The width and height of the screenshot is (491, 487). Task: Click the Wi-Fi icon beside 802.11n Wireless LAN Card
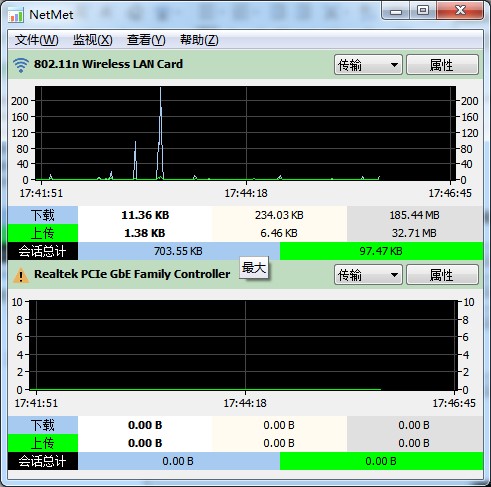click(x=21, y=65)
